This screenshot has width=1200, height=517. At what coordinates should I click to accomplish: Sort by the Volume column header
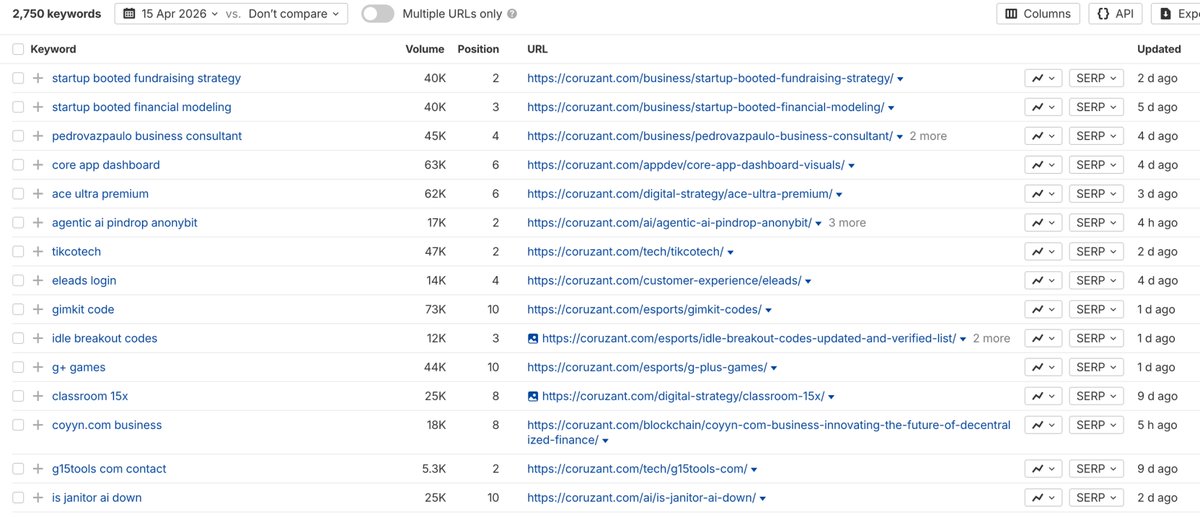425,49
